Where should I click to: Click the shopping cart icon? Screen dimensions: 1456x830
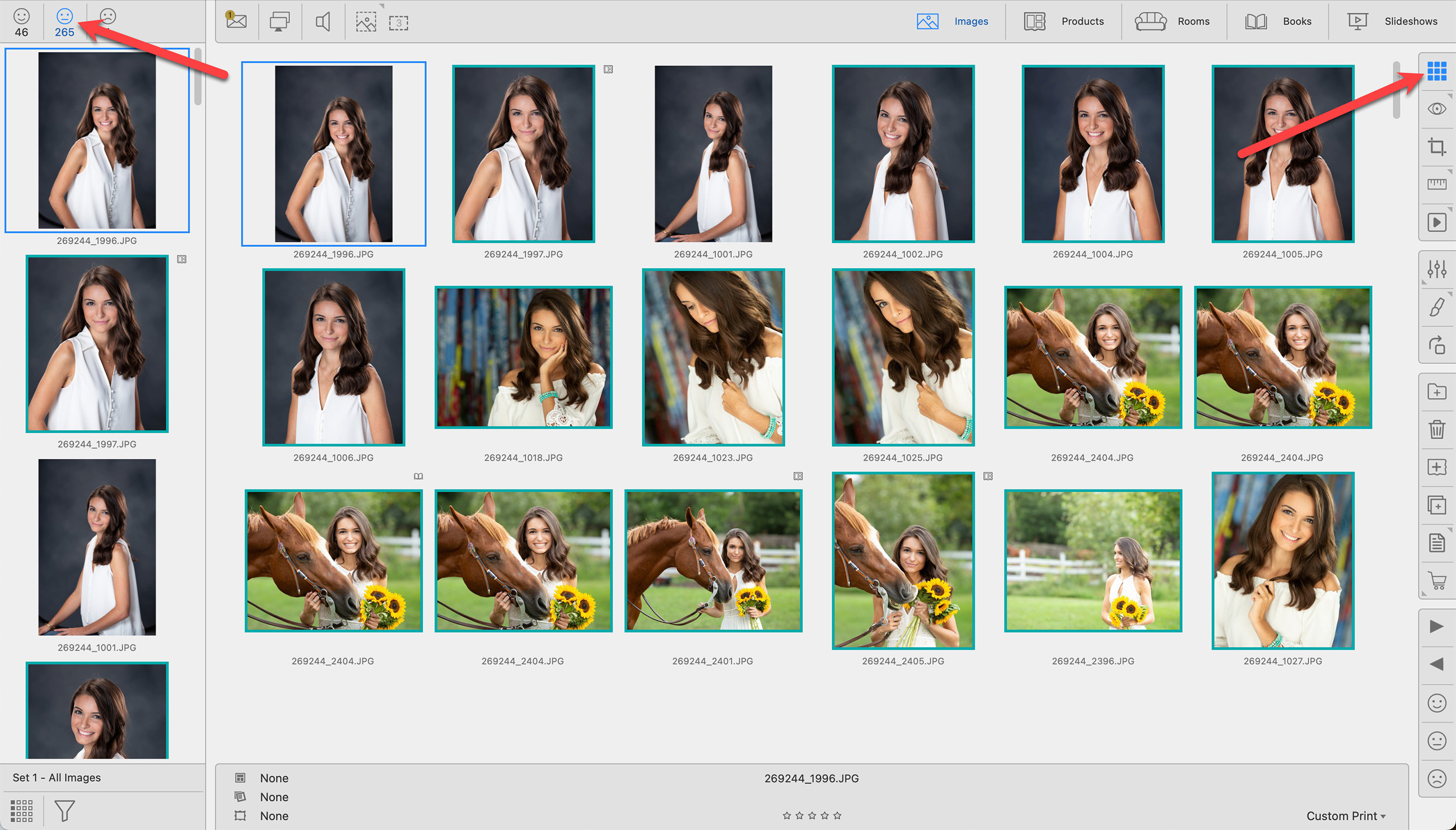pyautogui.click(x=1436, y=580)
